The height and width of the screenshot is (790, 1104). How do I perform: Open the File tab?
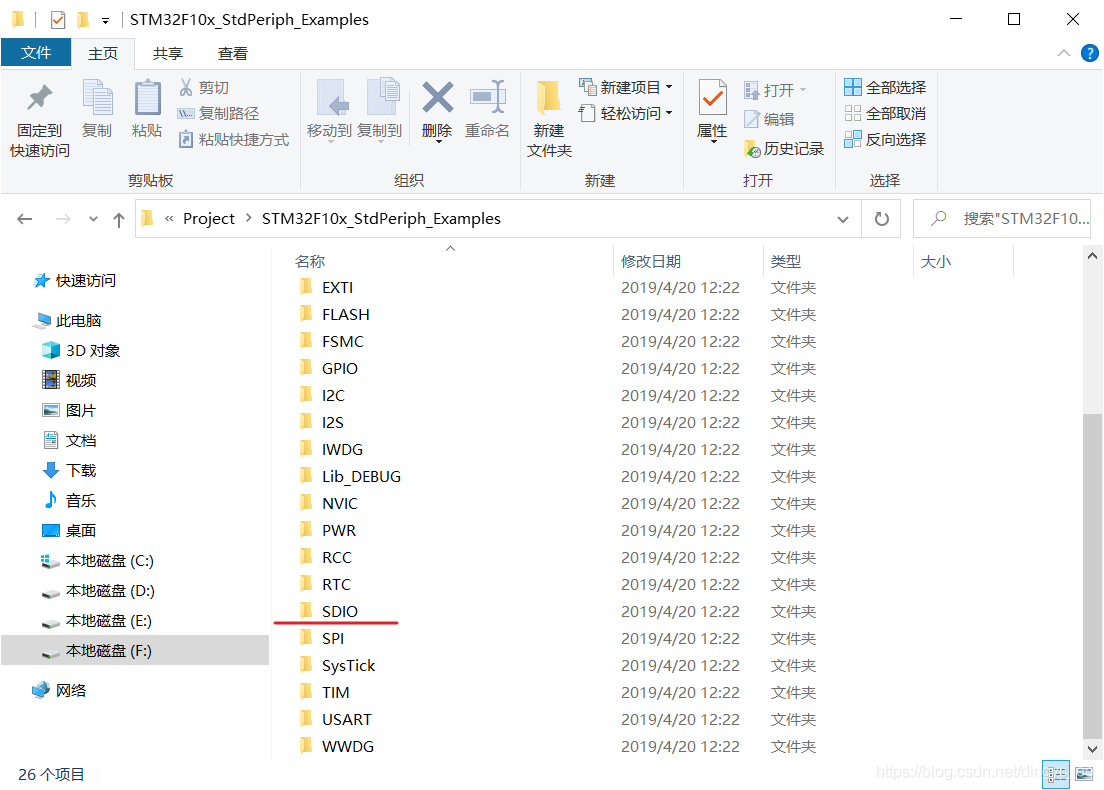(36, 53)
